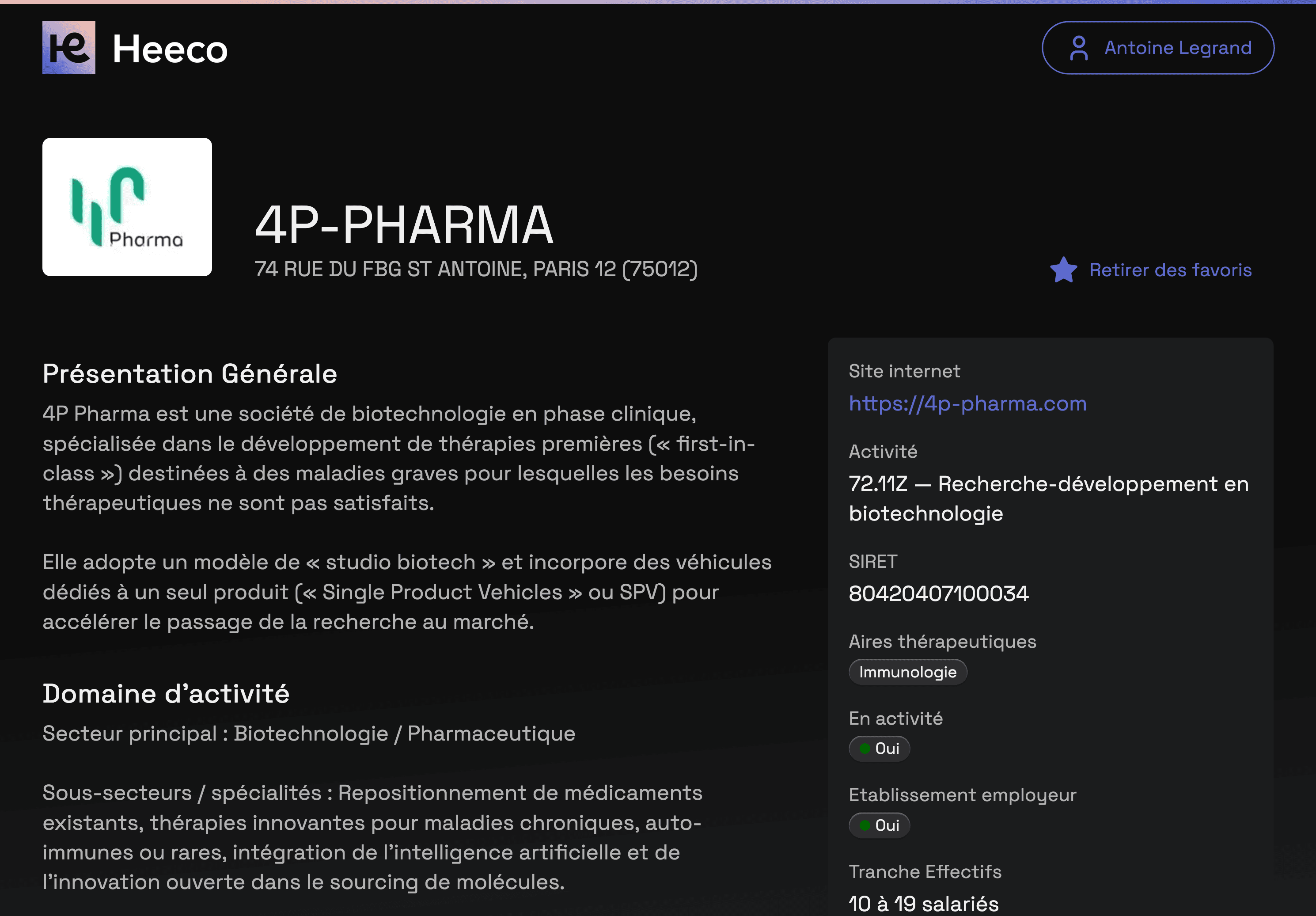The width and height of the screenshot is (1316, 916).
Task: Click the paragraph starting "4P Pharma est une société"
Action: (x=399, y=458)
